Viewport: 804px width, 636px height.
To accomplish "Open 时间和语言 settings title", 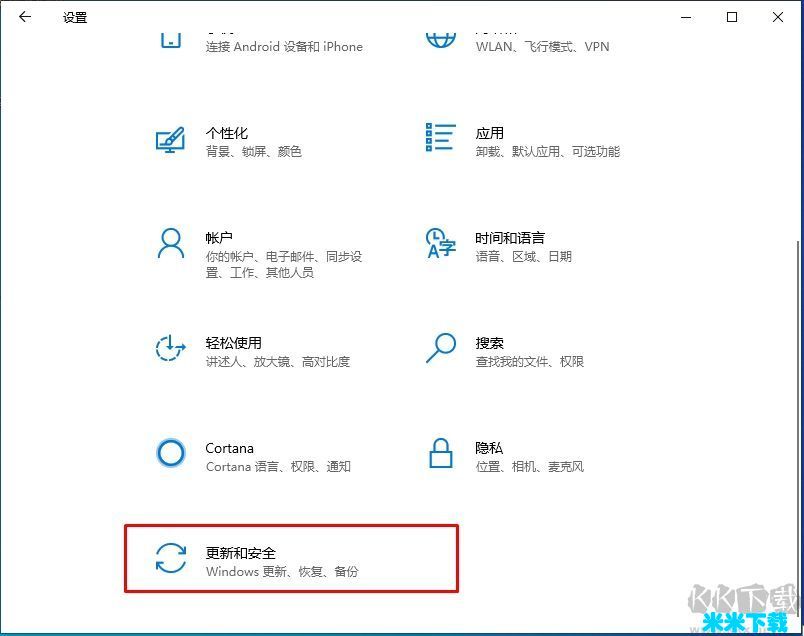I will click(510, 238).
